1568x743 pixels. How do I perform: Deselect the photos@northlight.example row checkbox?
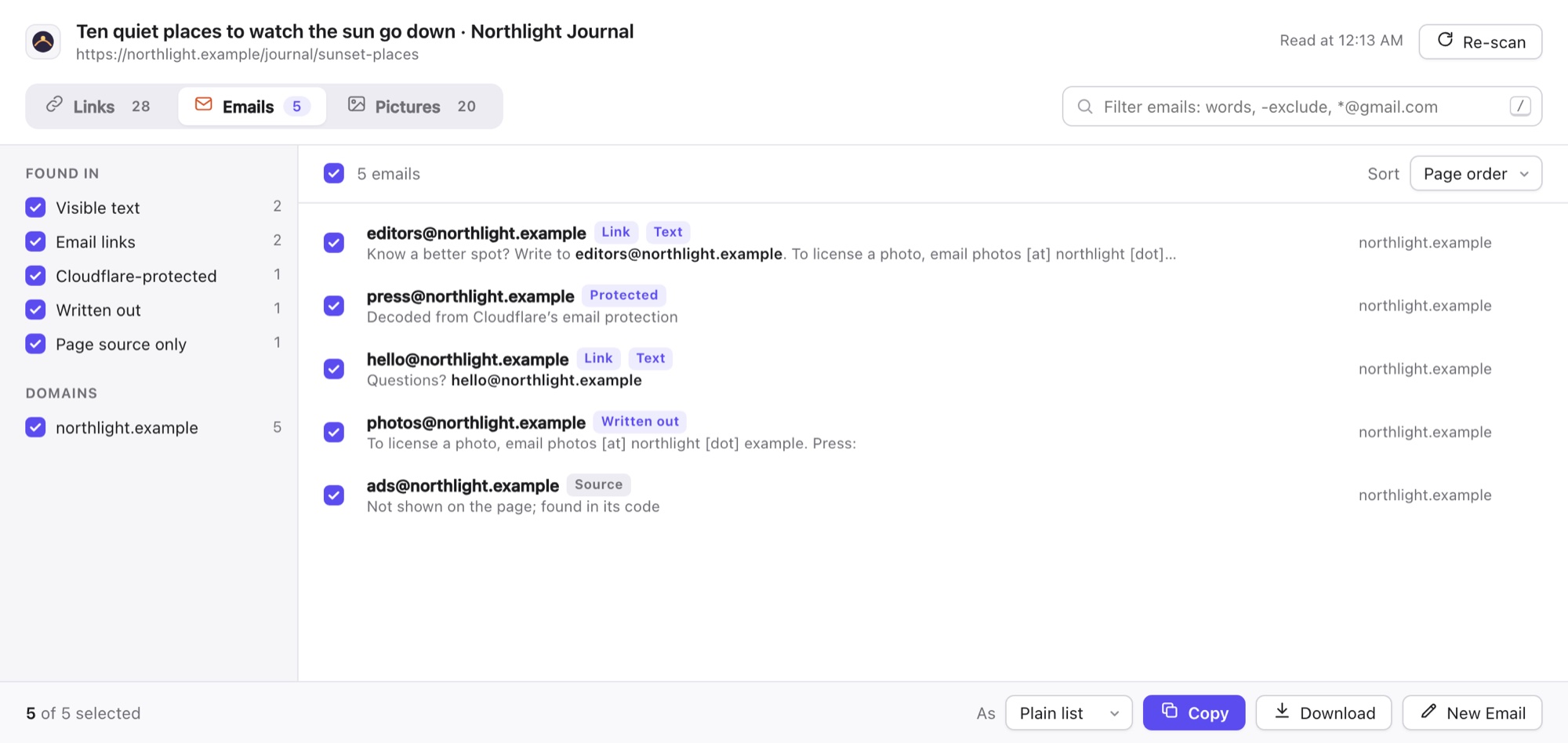334,433
